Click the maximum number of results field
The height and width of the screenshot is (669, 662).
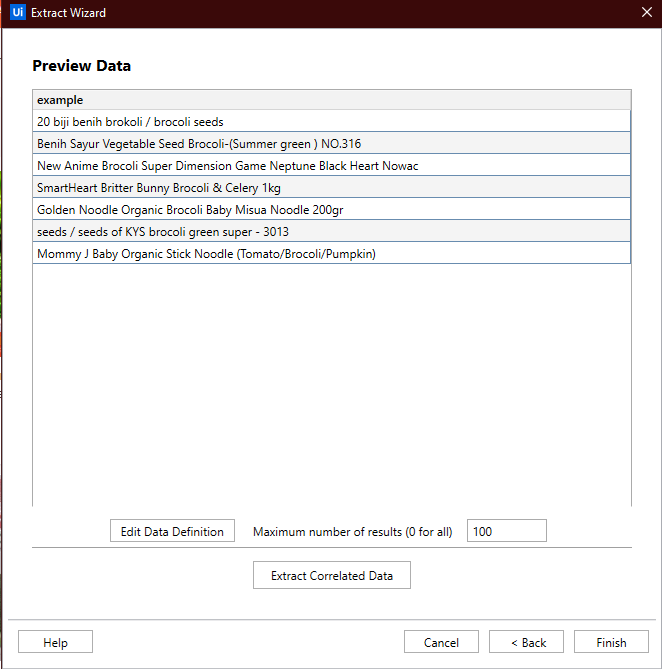pos(507,531)
